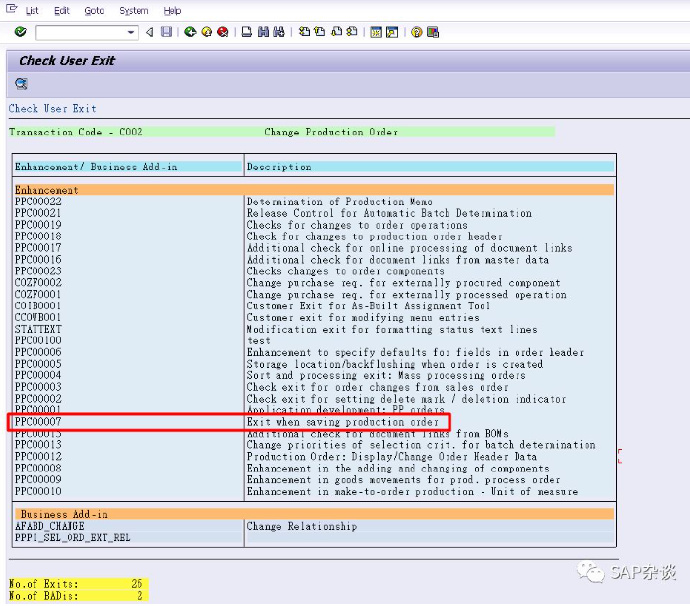
Task: Go to the previous page icon
Action: (x=320, y=32)
